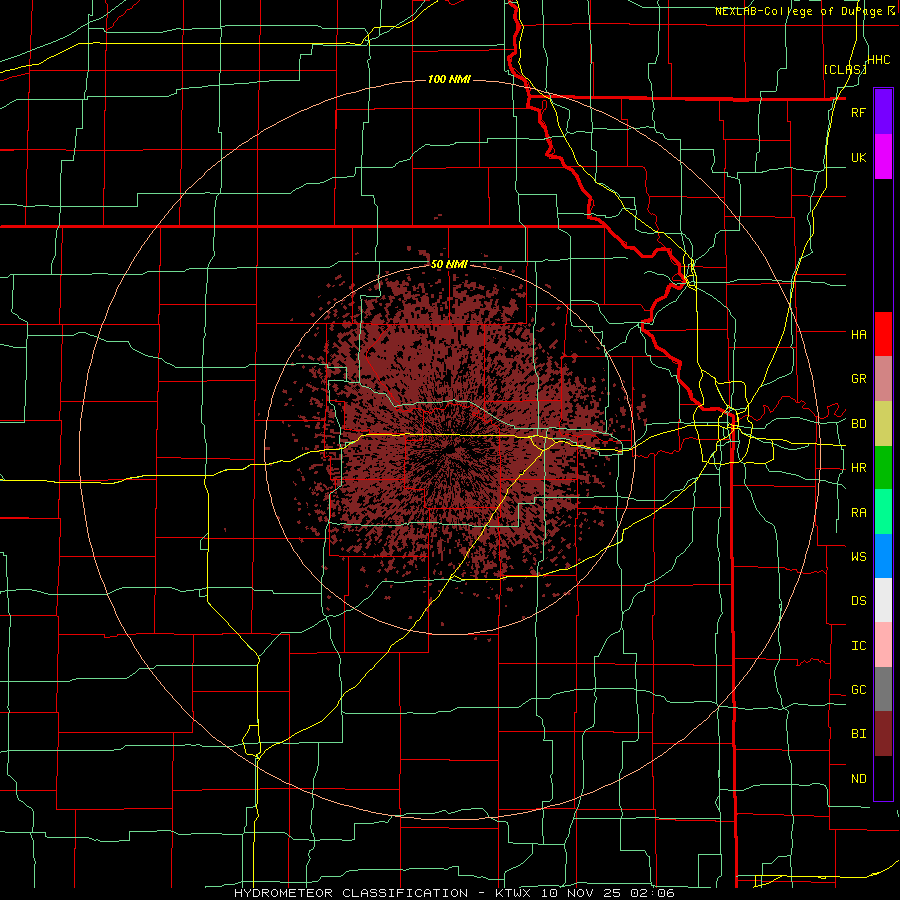
Task: Click the RF purple color swatch in legend
Action: (x=883, y=112)
